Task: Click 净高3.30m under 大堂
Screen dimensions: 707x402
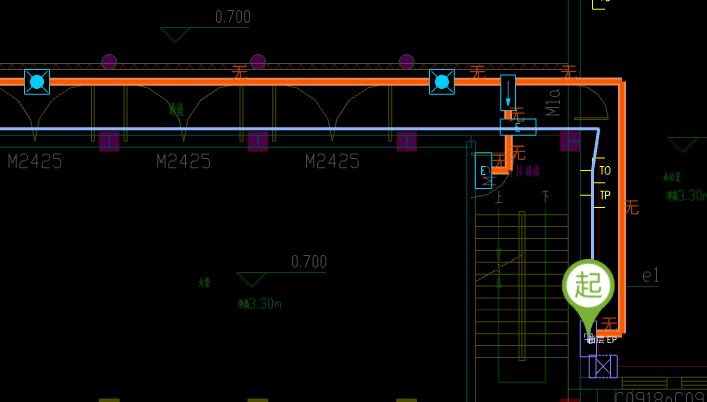Action: 259,304
